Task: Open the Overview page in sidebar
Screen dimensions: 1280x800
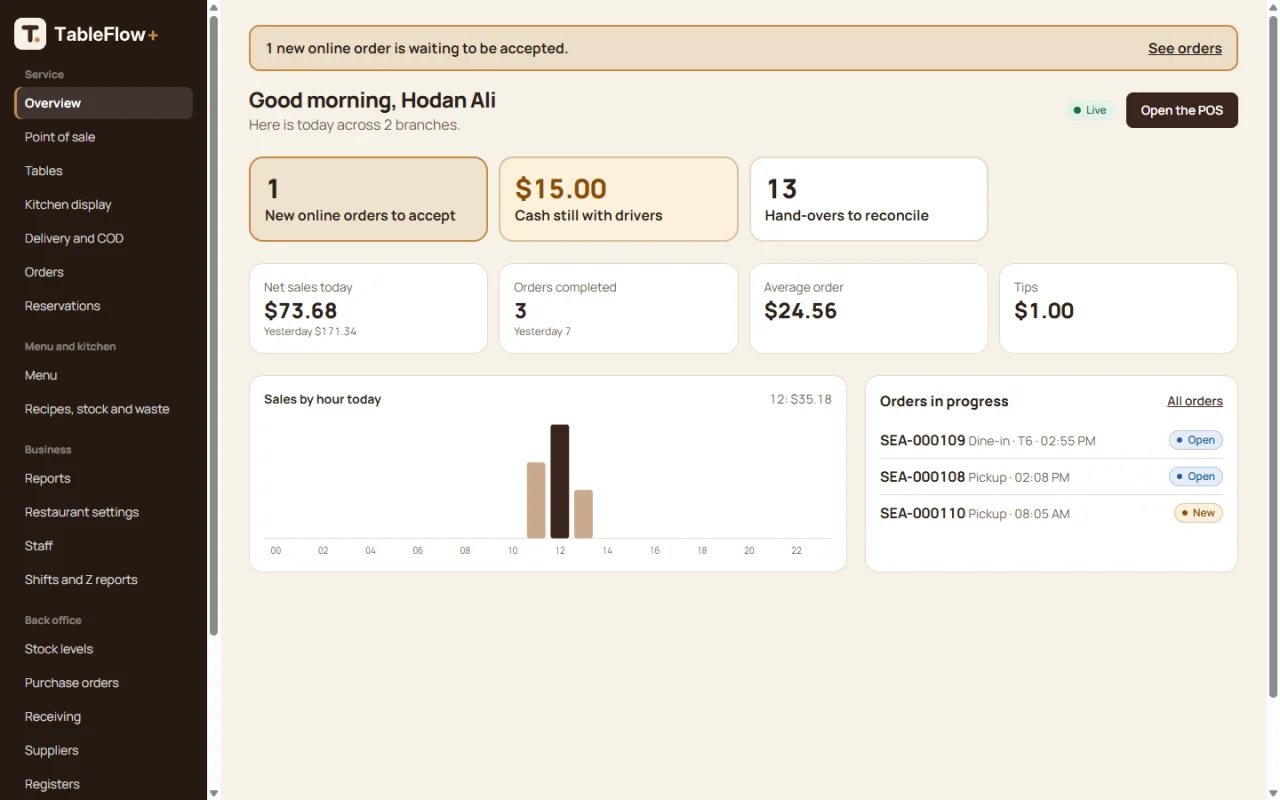Action: pos(103,103)
